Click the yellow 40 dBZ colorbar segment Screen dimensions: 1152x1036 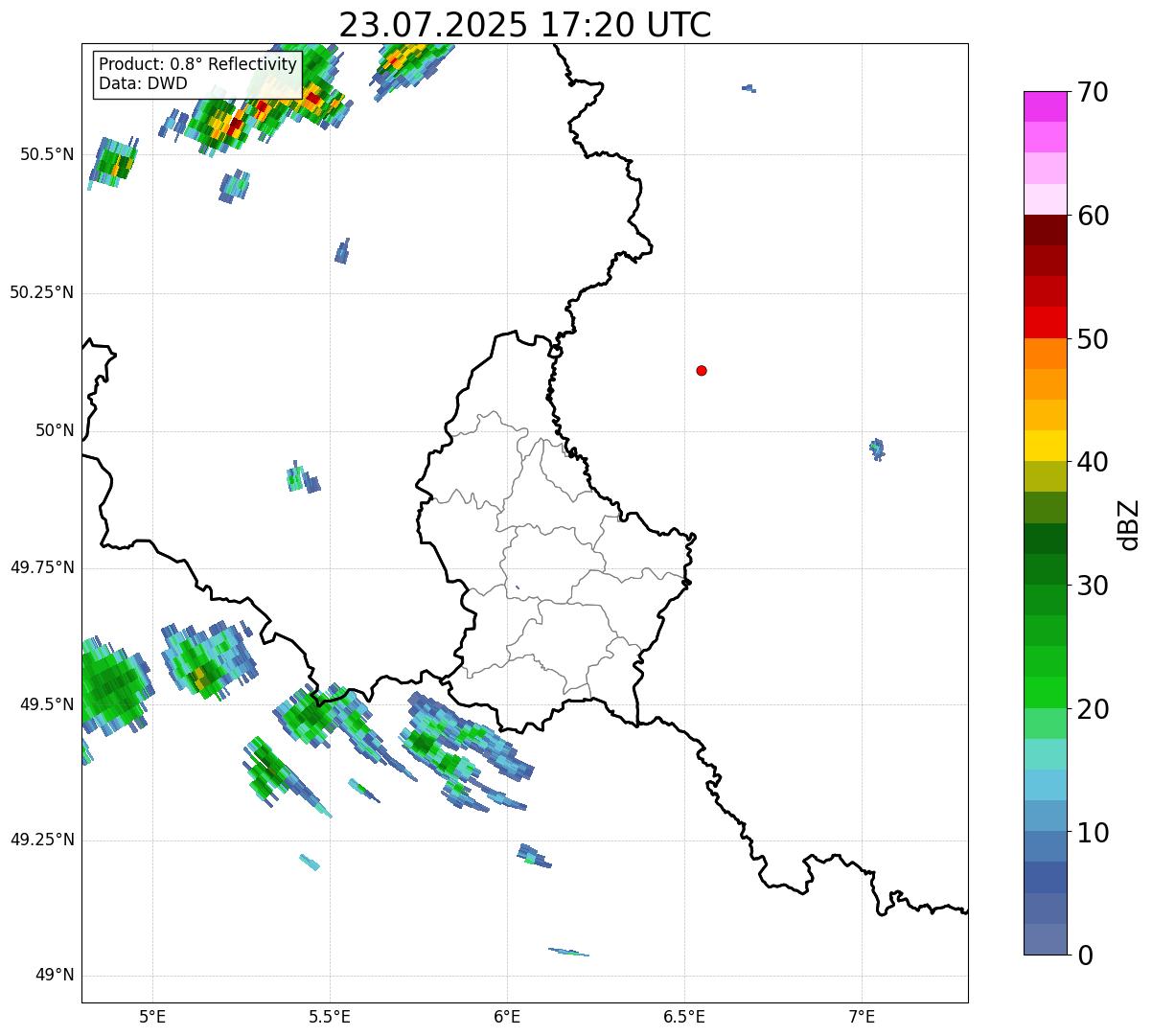point(1045,446)
